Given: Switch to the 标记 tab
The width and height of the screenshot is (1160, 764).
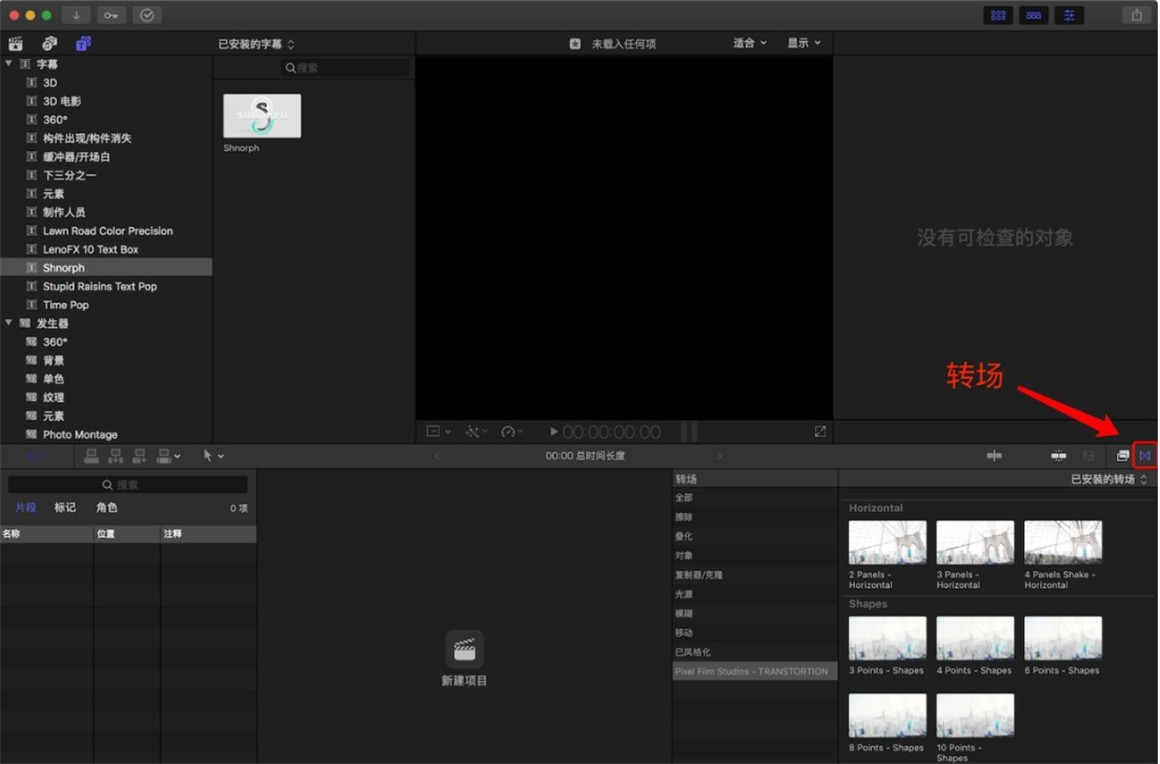Looking at the screenshot, I should (65, 508).
